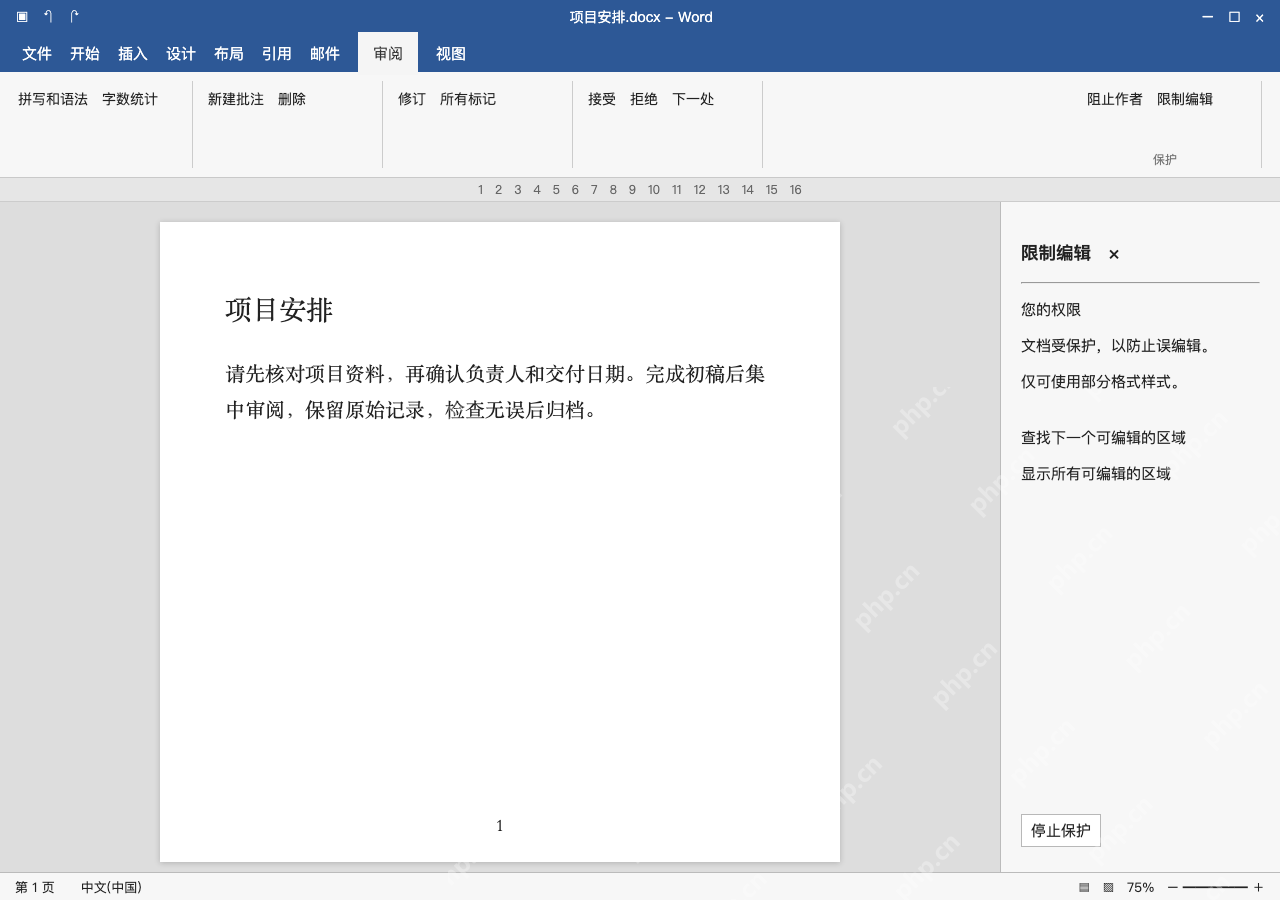Click 拒绝 to reject change
The width and height of the screenshot is (1280, 900).
(x=644, y=99)
